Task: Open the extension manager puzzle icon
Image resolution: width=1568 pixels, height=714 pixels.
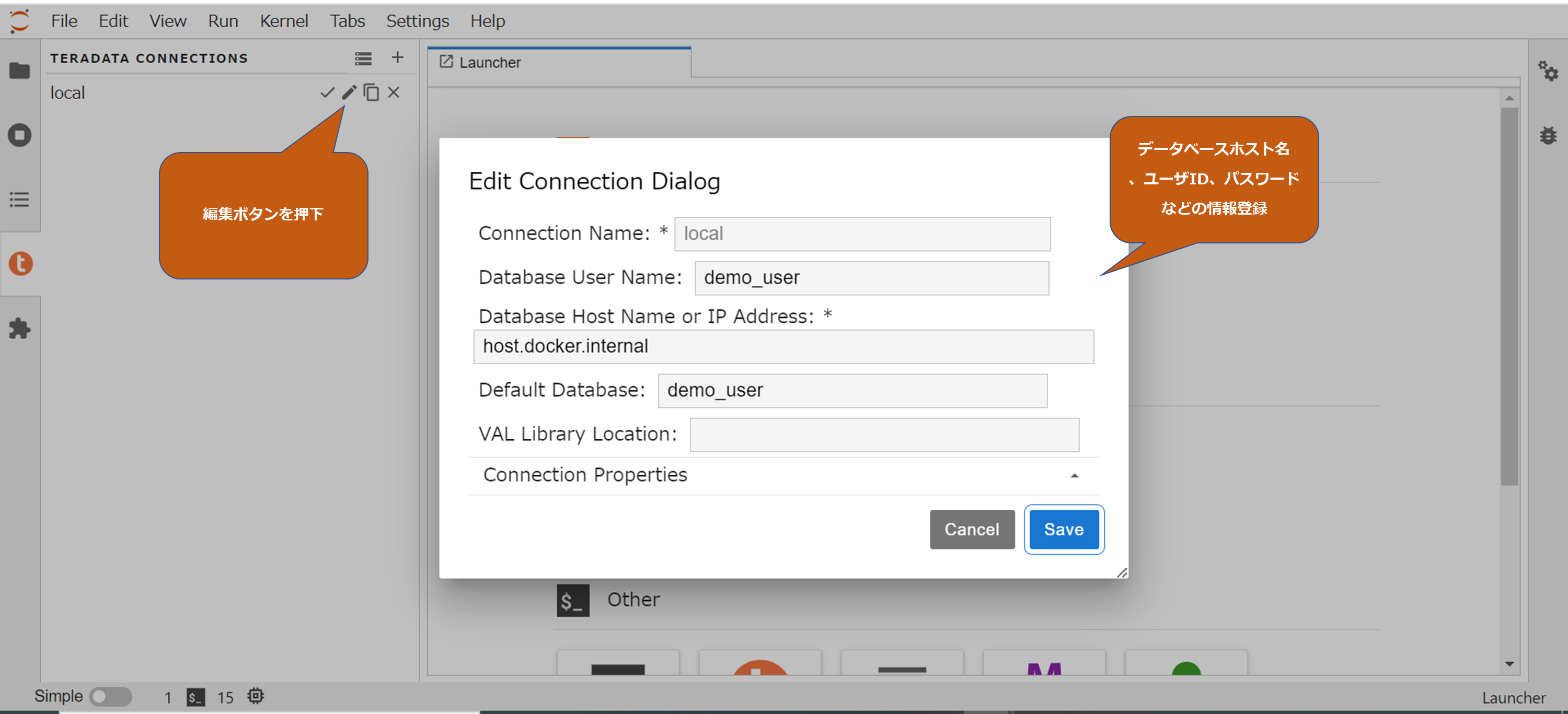Action: 19,329
